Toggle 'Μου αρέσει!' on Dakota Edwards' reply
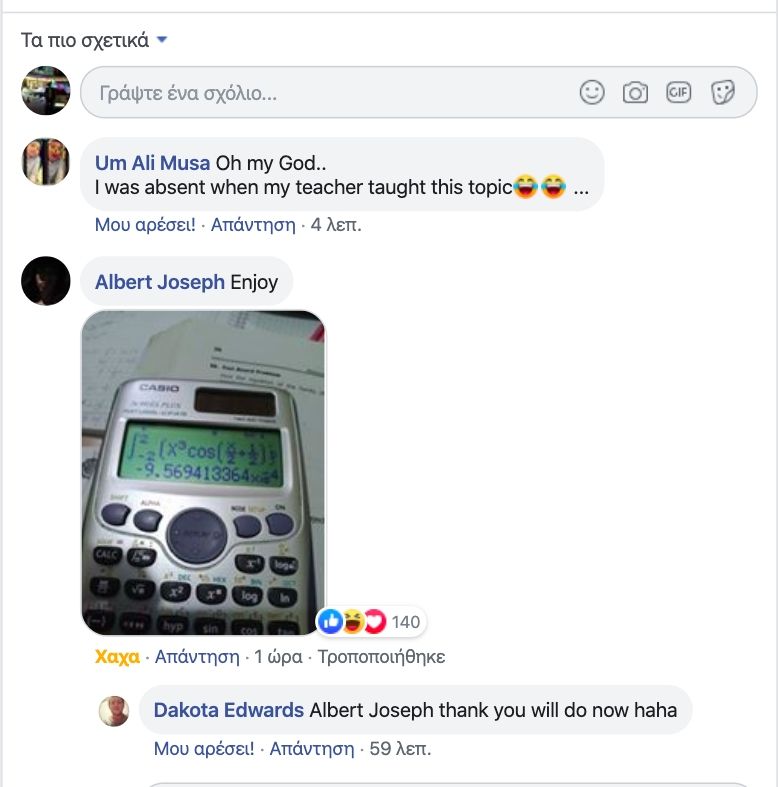The height and width of the screenshot is (787, 778). pos(204,749)
